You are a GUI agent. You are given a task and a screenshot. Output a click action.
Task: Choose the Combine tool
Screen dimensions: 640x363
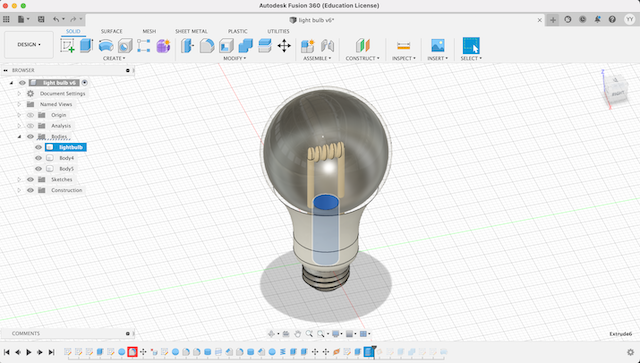click(x=245, y=45)
